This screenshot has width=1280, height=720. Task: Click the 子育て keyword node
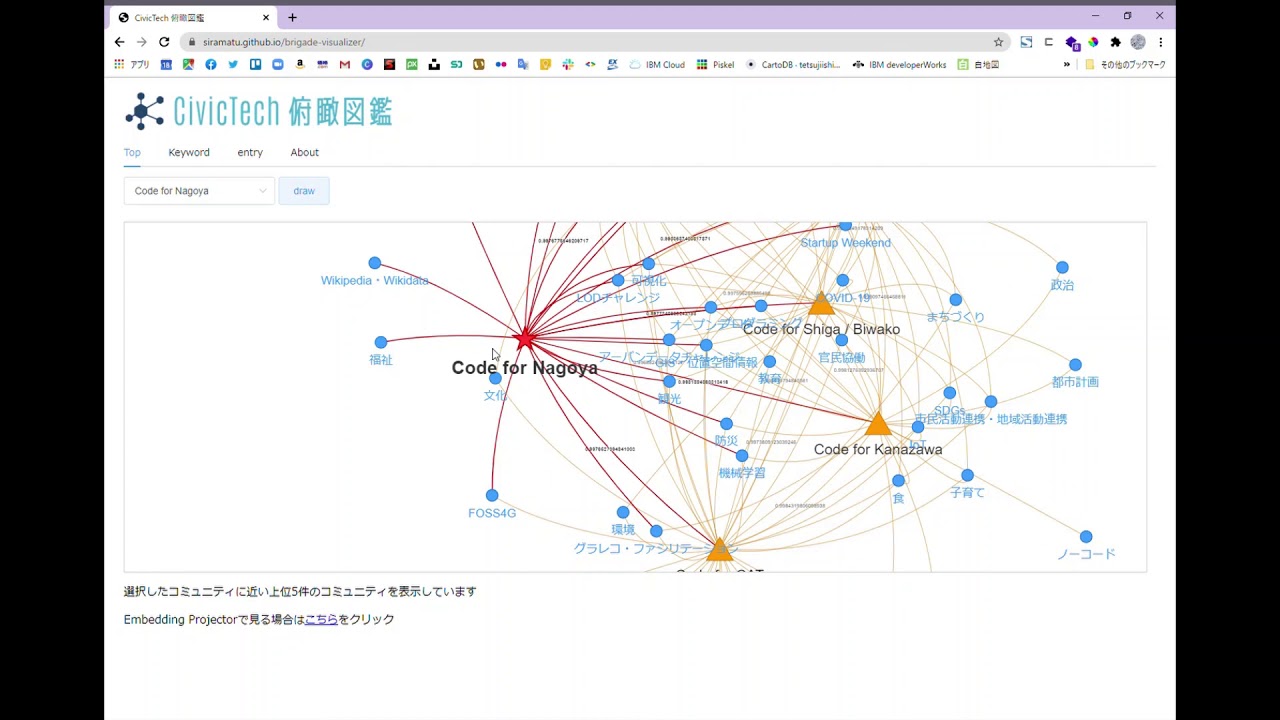[x=967, y=475]
